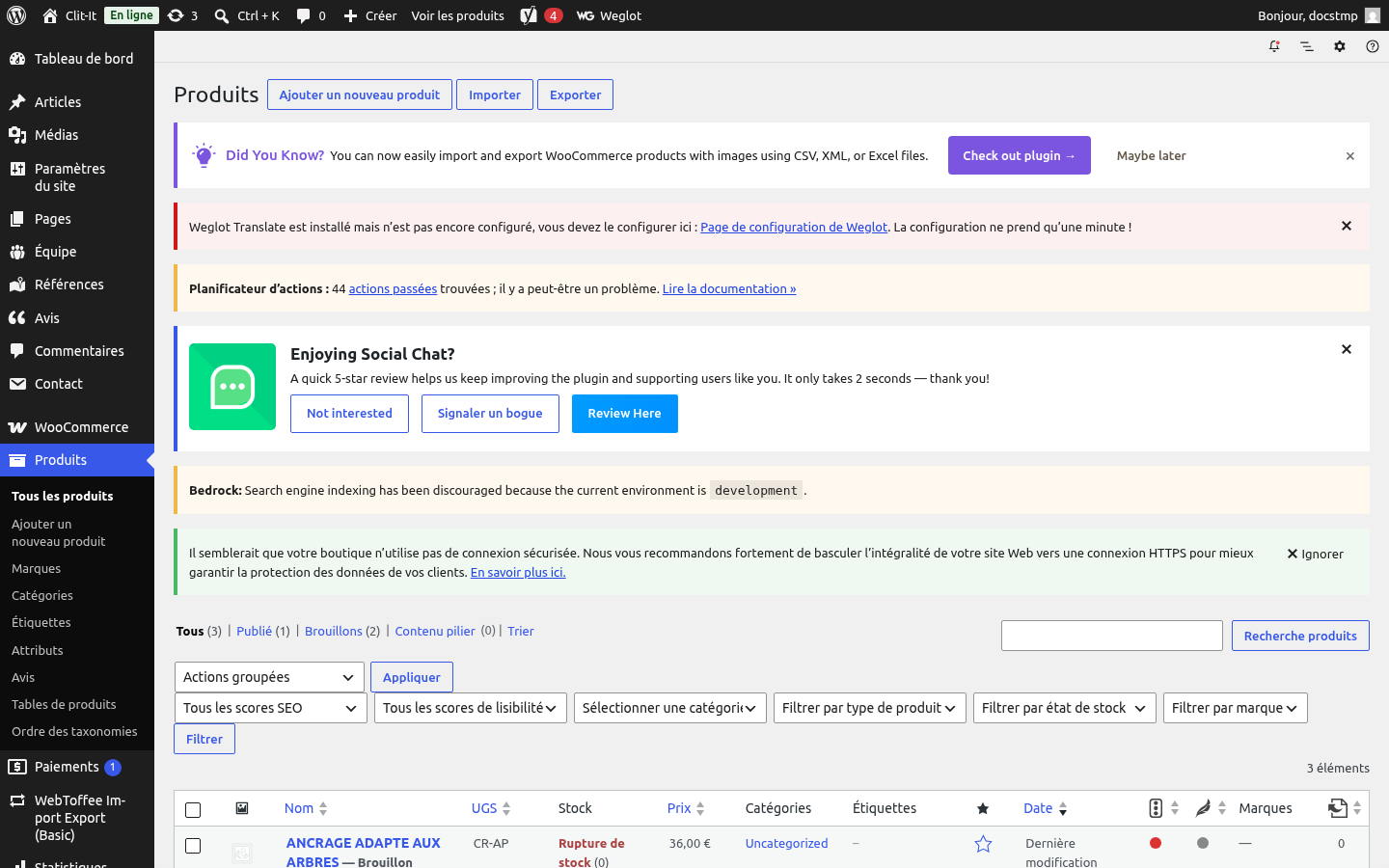Viewport: 1389px width, 868px height.
Task: Open Catégories submenu under Produits
Action: (x=42, y=596)
